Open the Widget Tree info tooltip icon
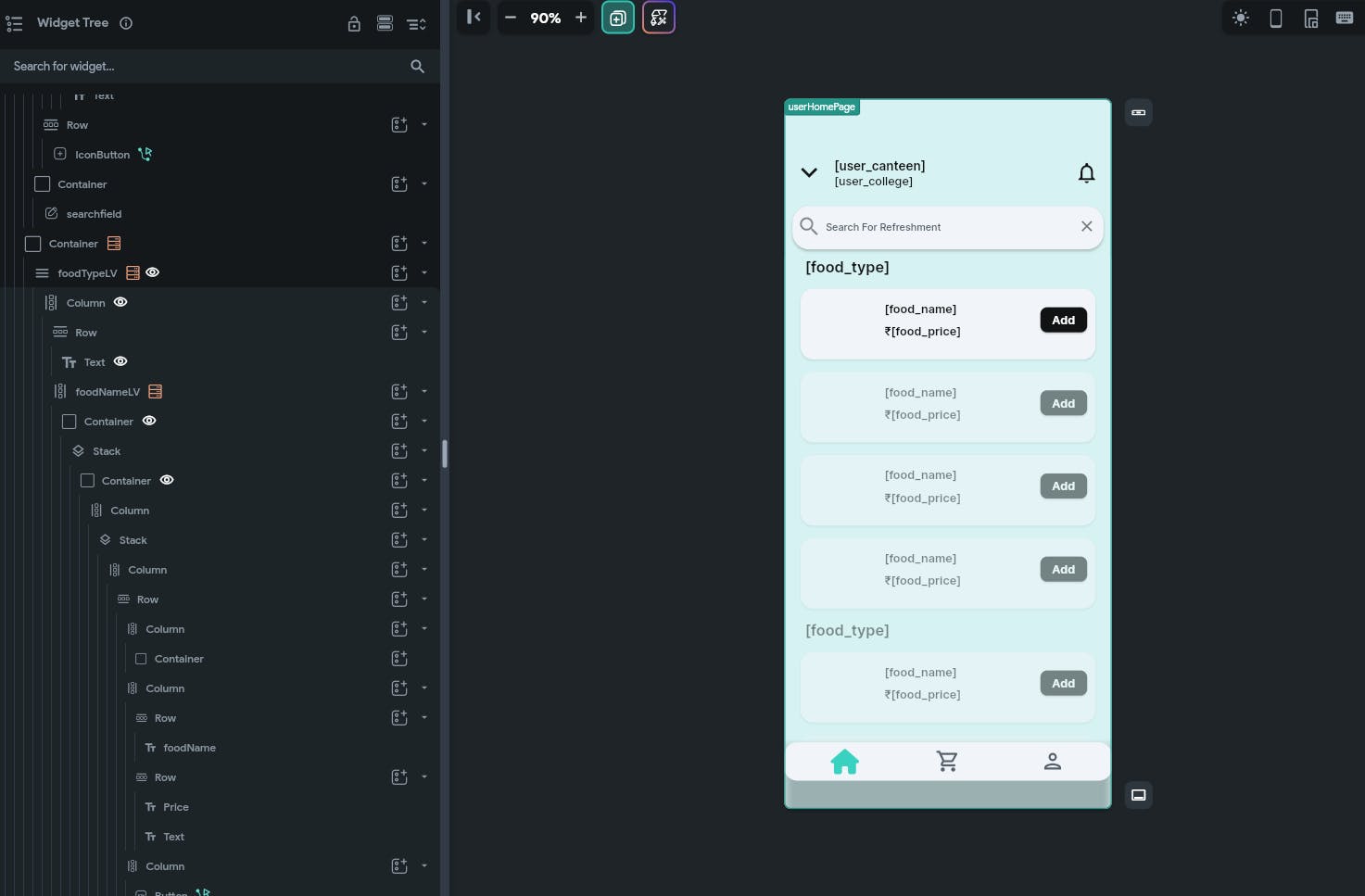Image resolution: width=1365 pixels, height=896 pixels. pos(126,23)
